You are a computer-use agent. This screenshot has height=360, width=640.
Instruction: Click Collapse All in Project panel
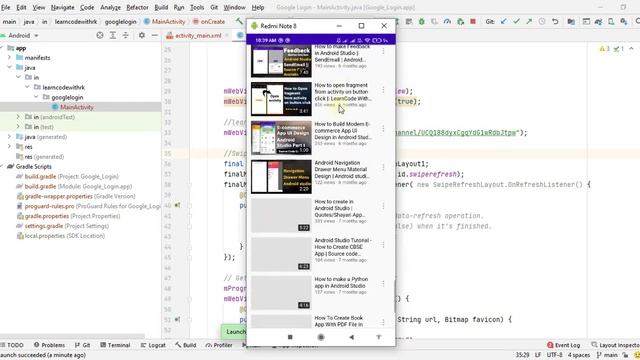126,36
